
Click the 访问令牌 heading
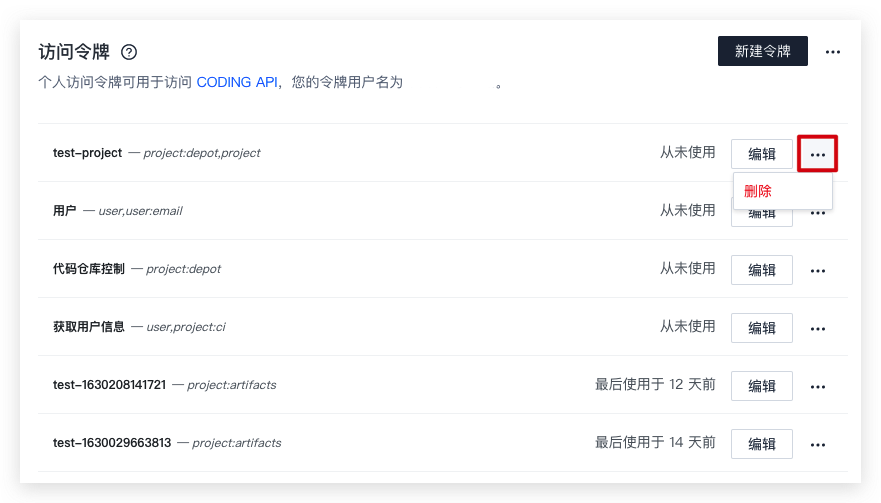(x=74, y=52)
